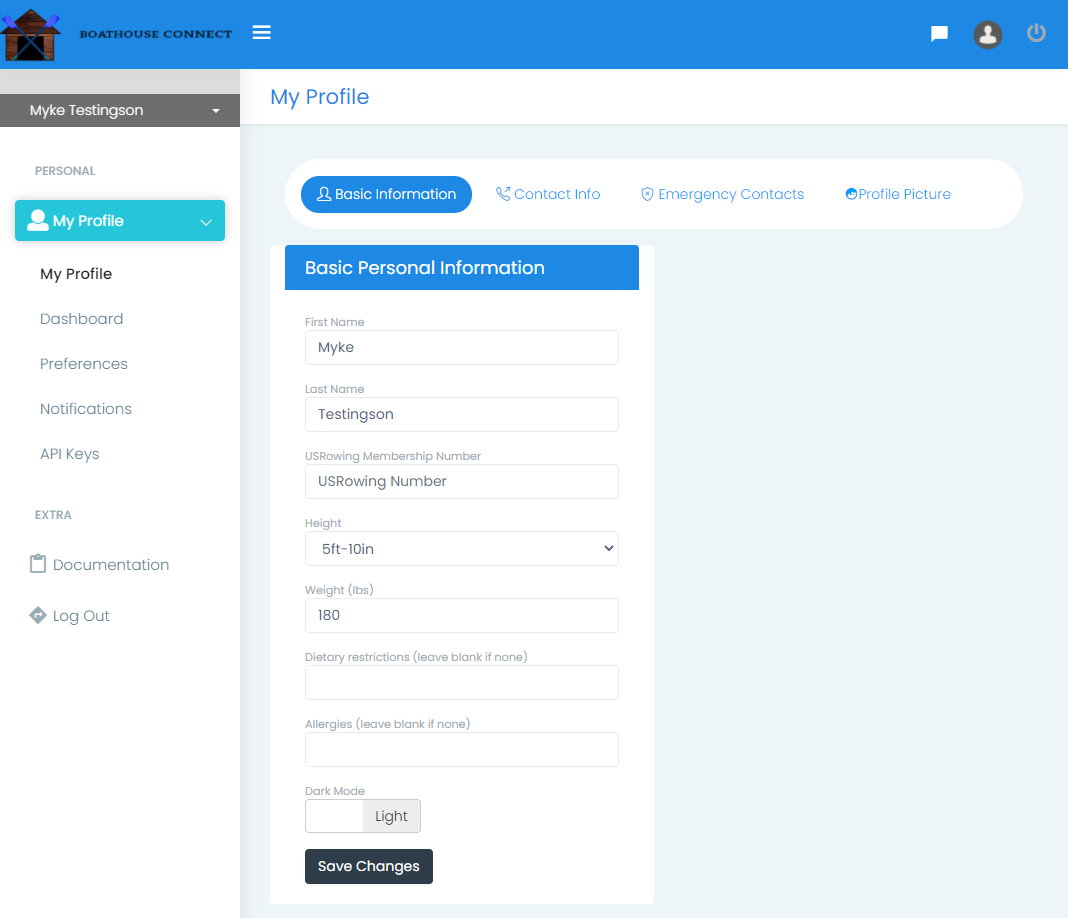Select the Basic Information tab
The height and width of the screenshot is (918, 1068).
pyautogui.click(x=386, y=194)
